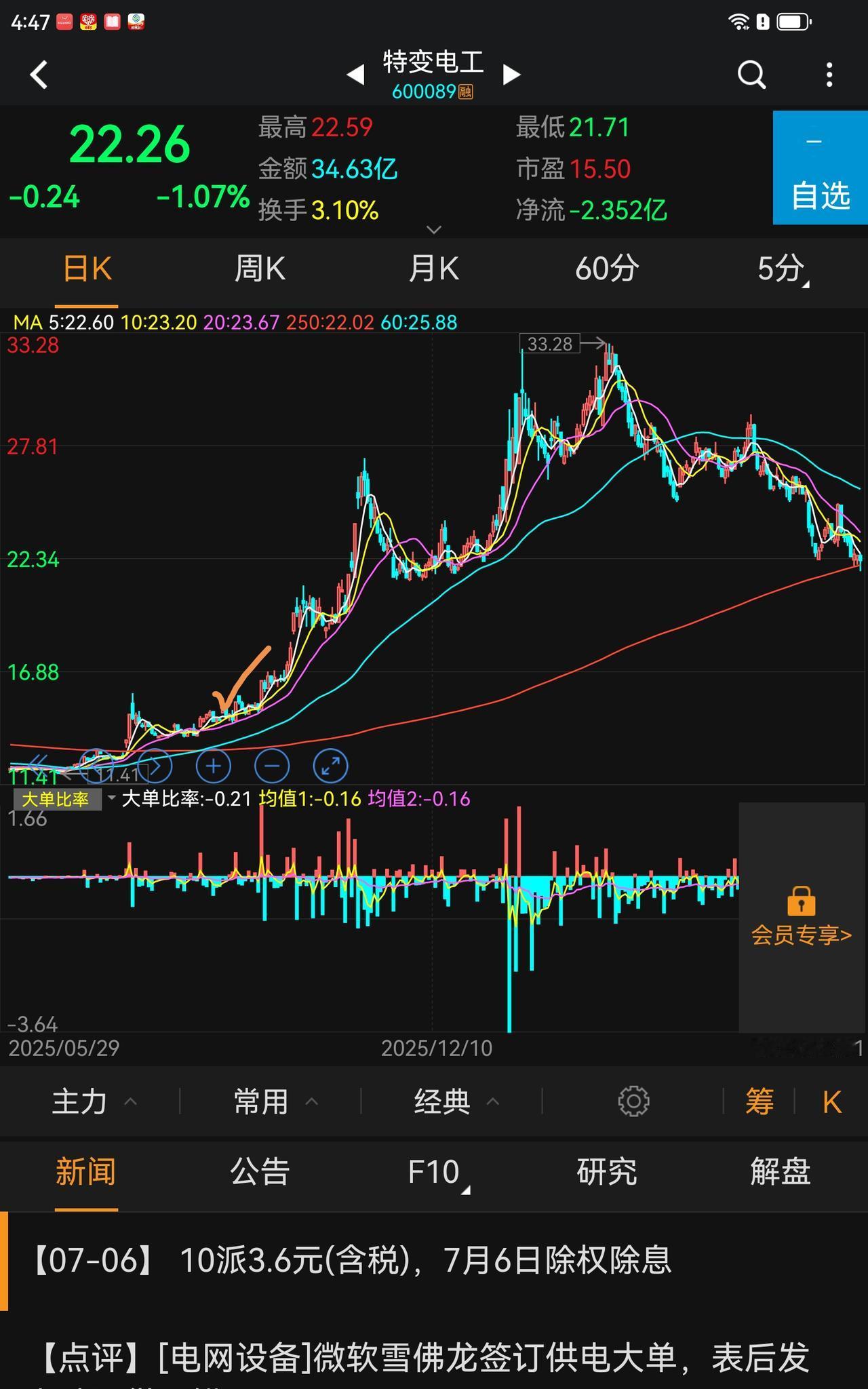868x1389 pixels.
Task: Toggle the 筹 chip distribution view
Action: point(759,1101)
